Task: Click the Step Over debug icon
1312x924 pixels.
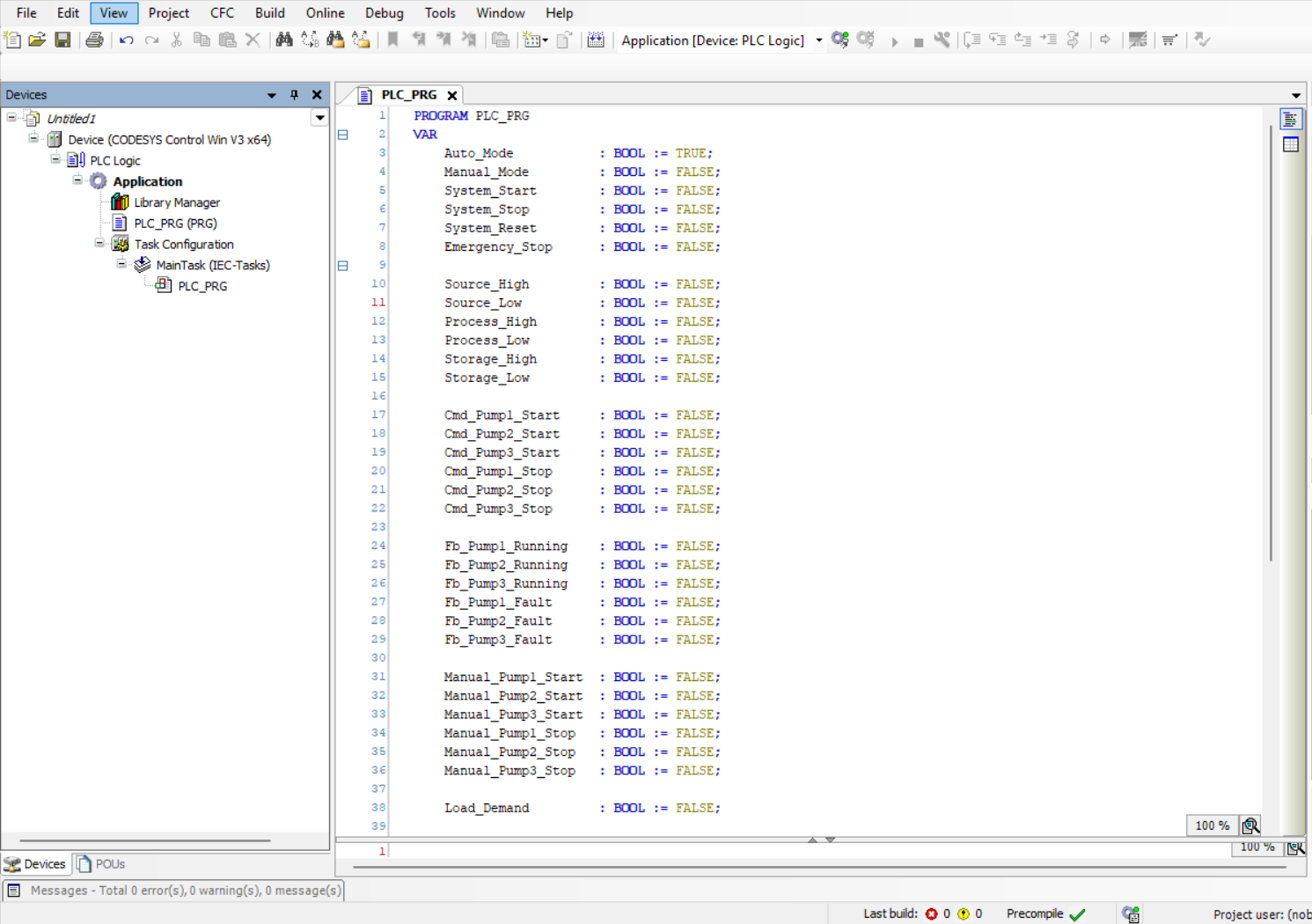Action: (972, 40)
